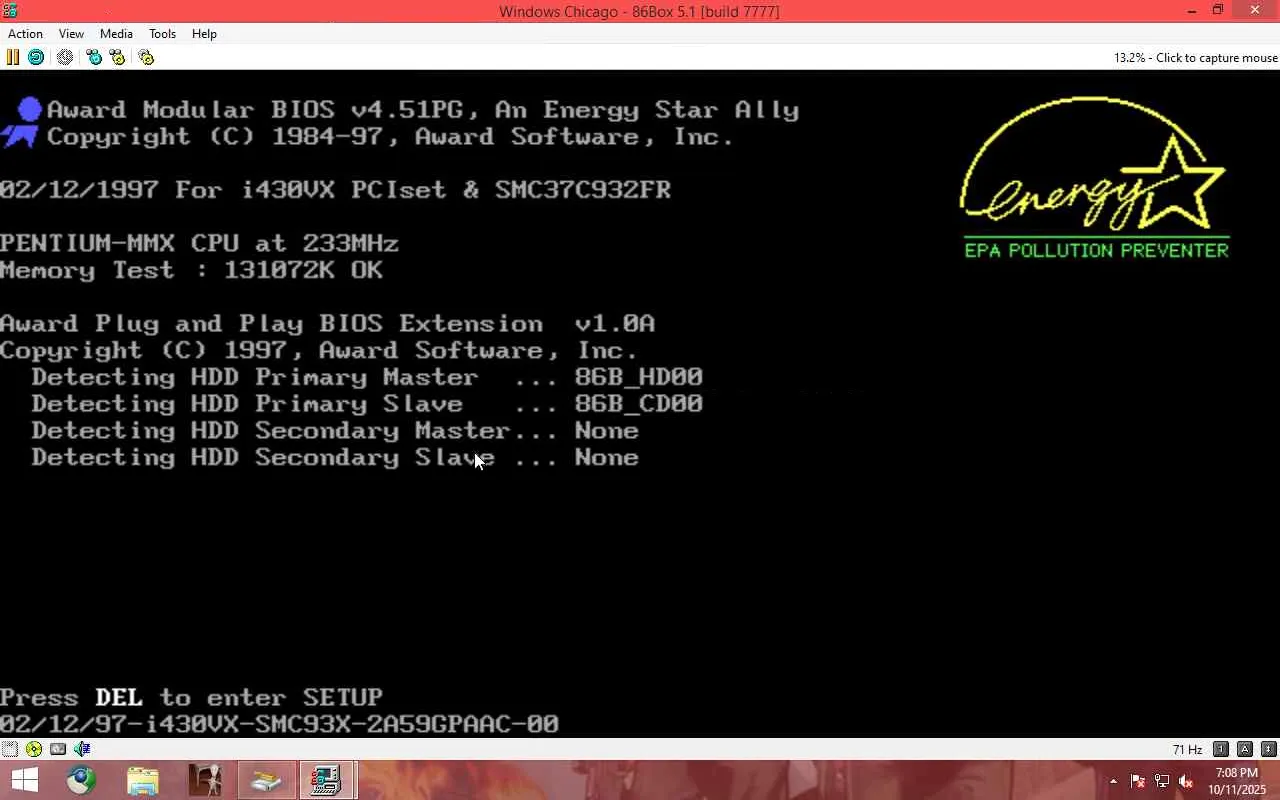Open Action Center flag tray icon
The height and width of the screenshot is (800, 1280).
[x=1137, y=781]
